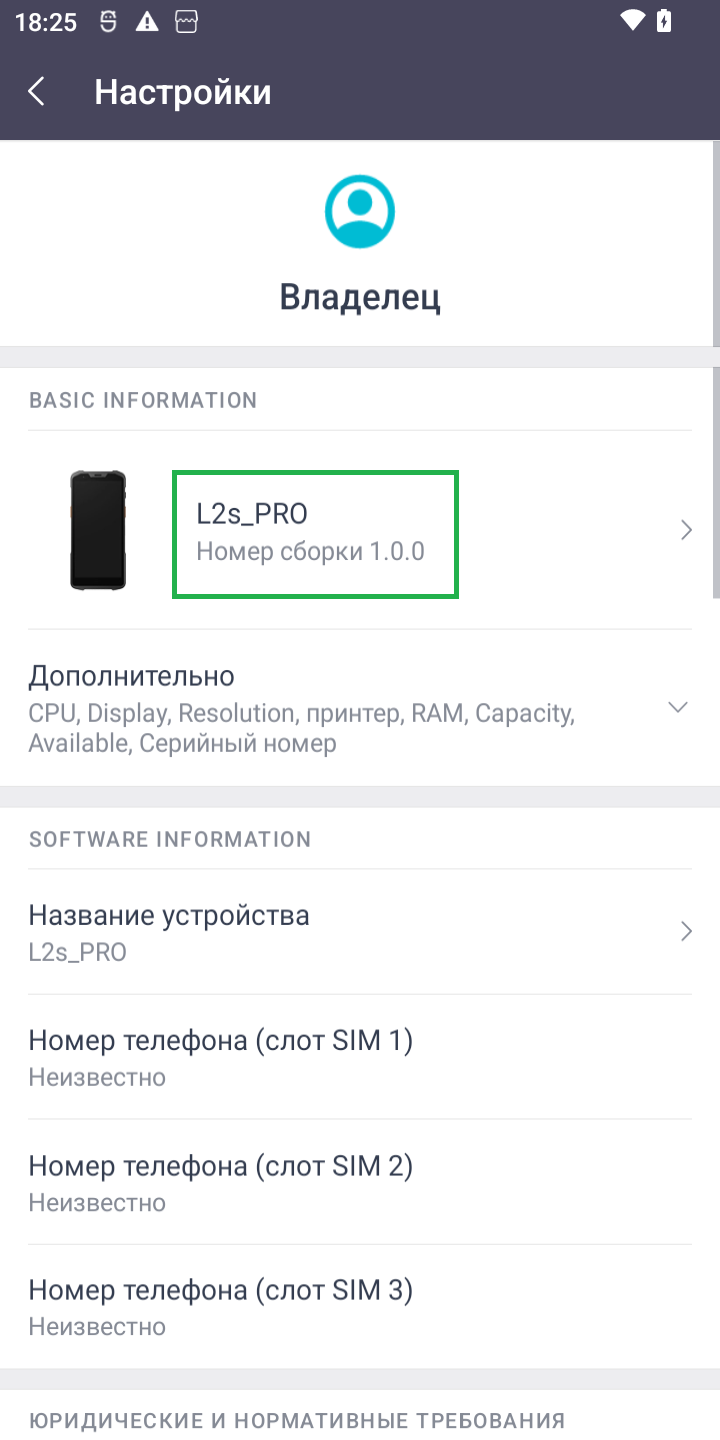Expand the Дополнительно section arrow
Viewport: 720px width, 1440px height.
(678, 708)
